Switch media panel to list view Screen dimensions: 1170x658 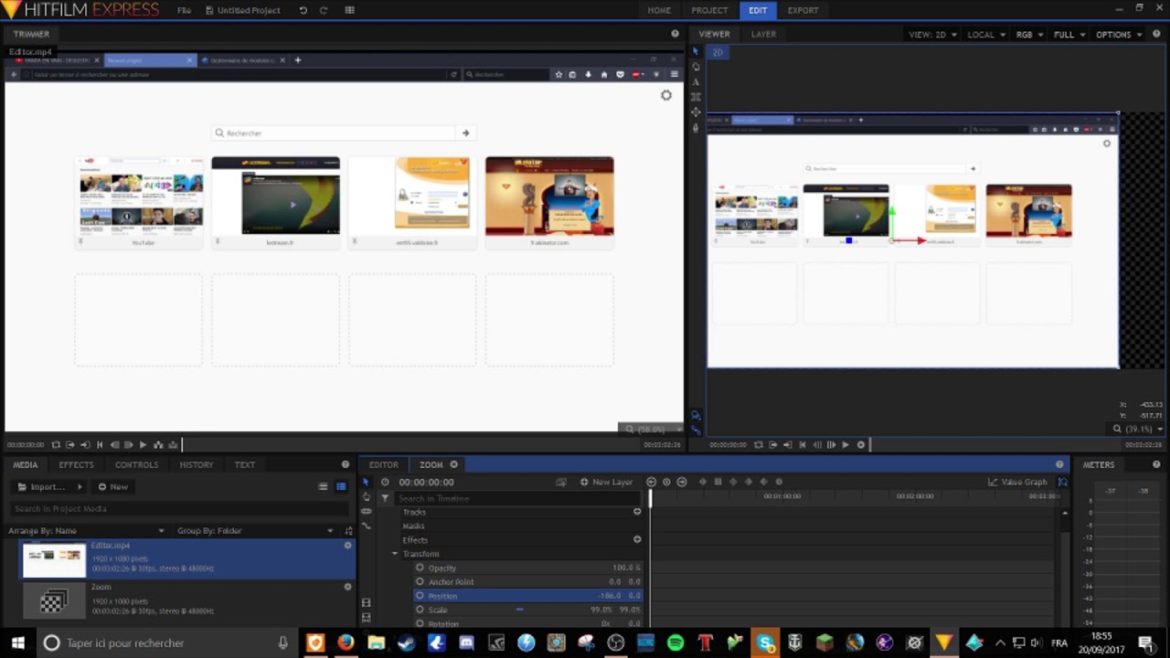(323, 487)
